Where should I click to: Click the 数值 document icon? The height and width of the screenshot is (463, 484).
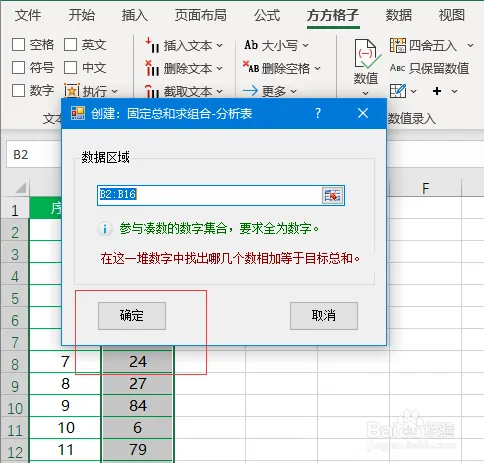pos(367,54)
